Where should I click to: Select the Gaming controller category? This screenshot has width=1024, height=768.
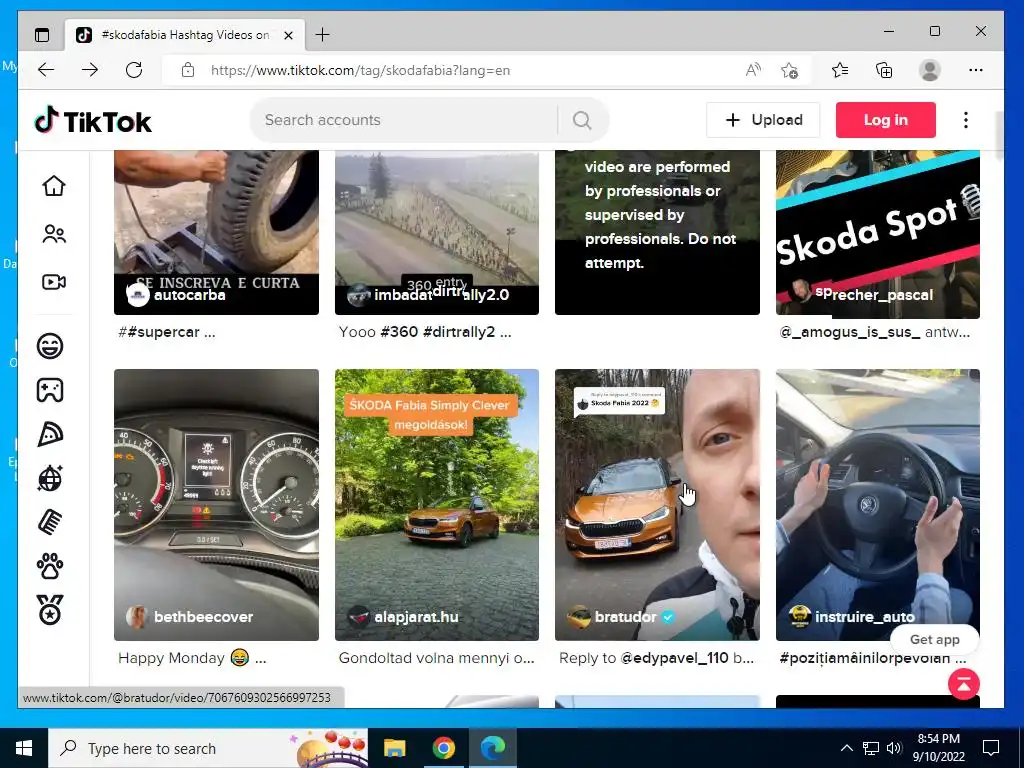[50, 390]
